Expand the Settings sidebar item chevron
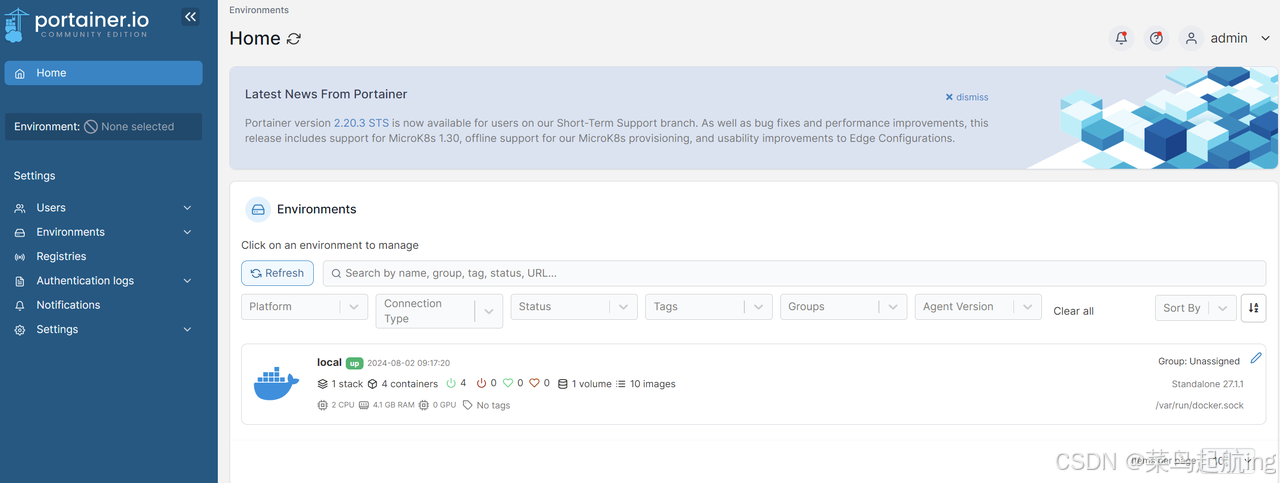Viewport: 1280px width, 483px height. [x=187, y=330]
